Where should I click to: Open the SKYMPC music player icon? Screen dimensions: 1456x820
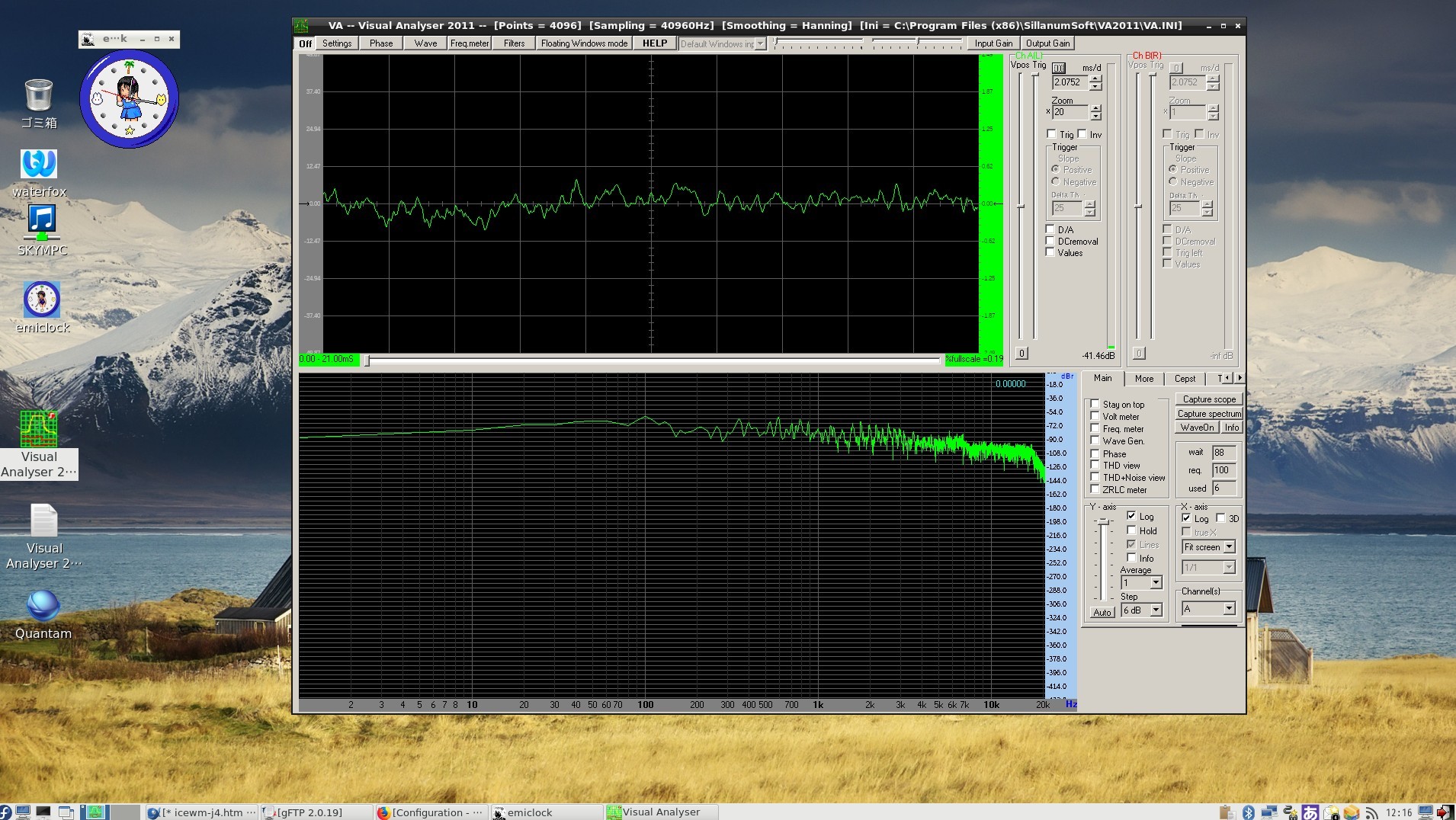pyautogui.click(x=42, y=222)
